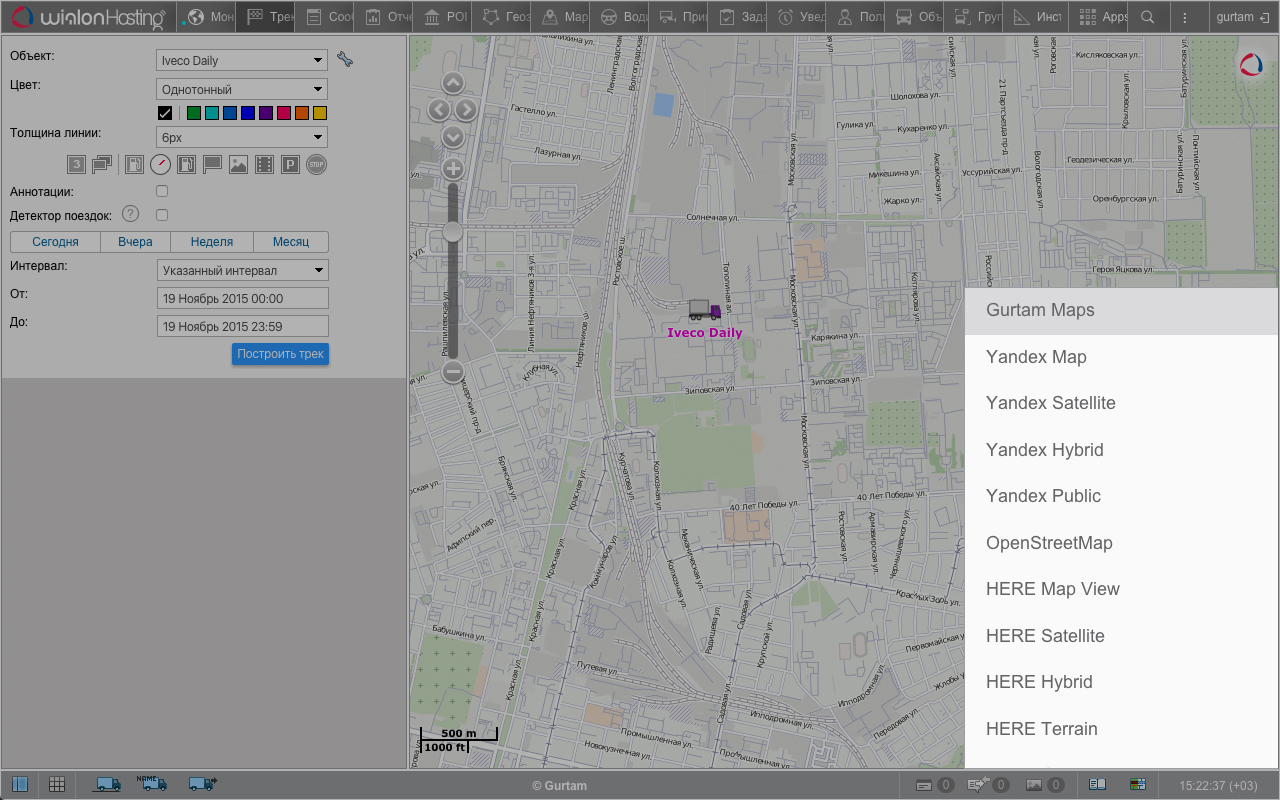Toggle event flag marker icon
1280x800 pixels.
pos(212,165)
